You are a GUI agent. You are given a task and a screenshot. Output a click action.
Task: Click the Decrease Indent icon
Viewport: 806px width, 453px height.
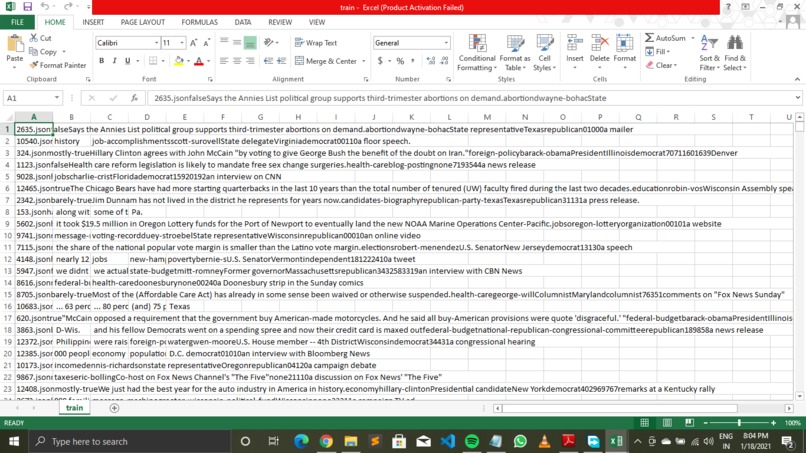tap(268, 61)
